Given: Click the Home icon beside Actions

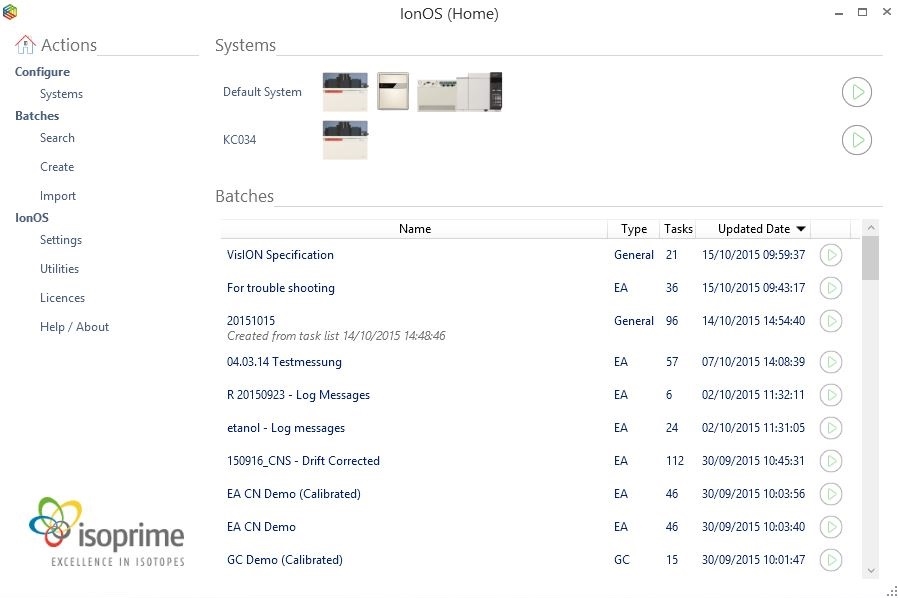Looking at the screenshot, I should 25,45.
